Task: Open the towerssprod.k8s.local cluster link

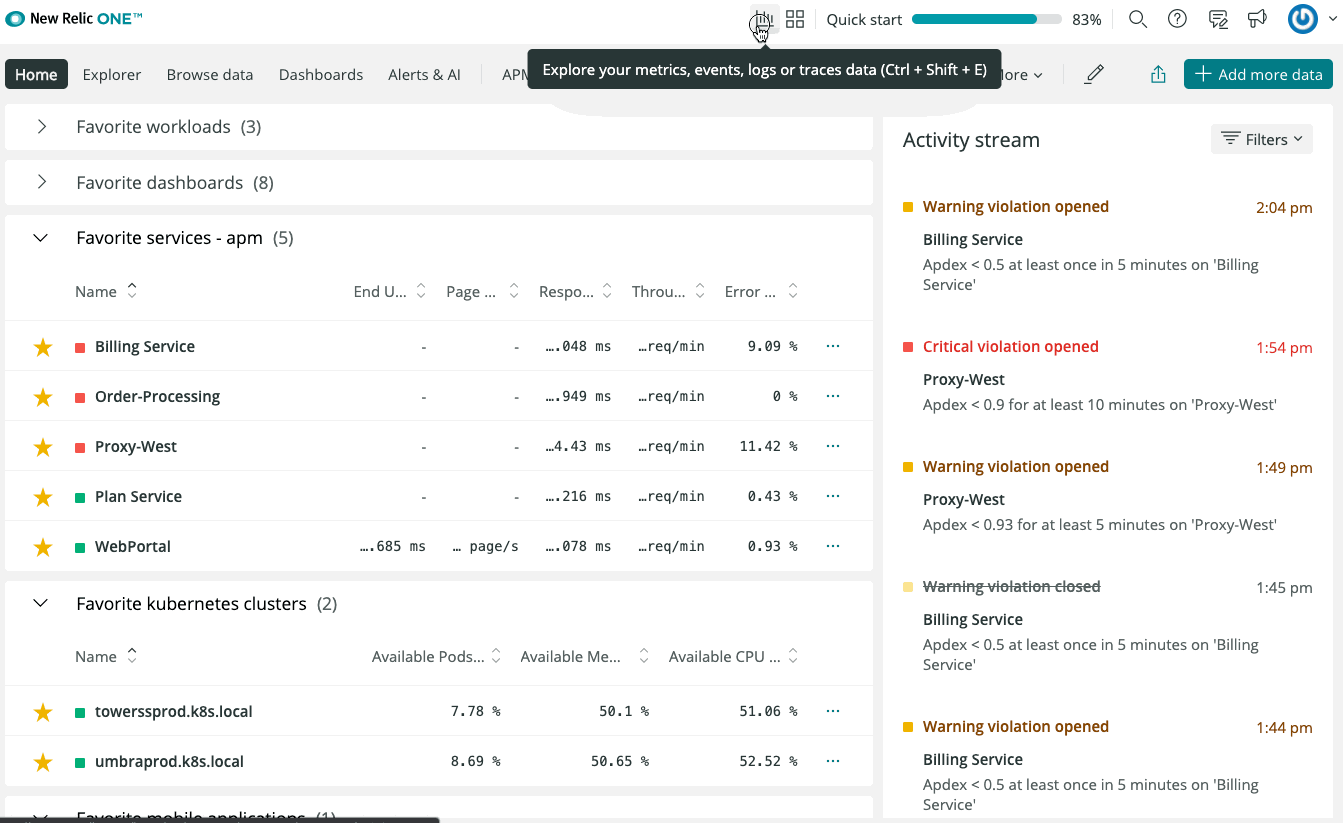Action: pos(174,711)
